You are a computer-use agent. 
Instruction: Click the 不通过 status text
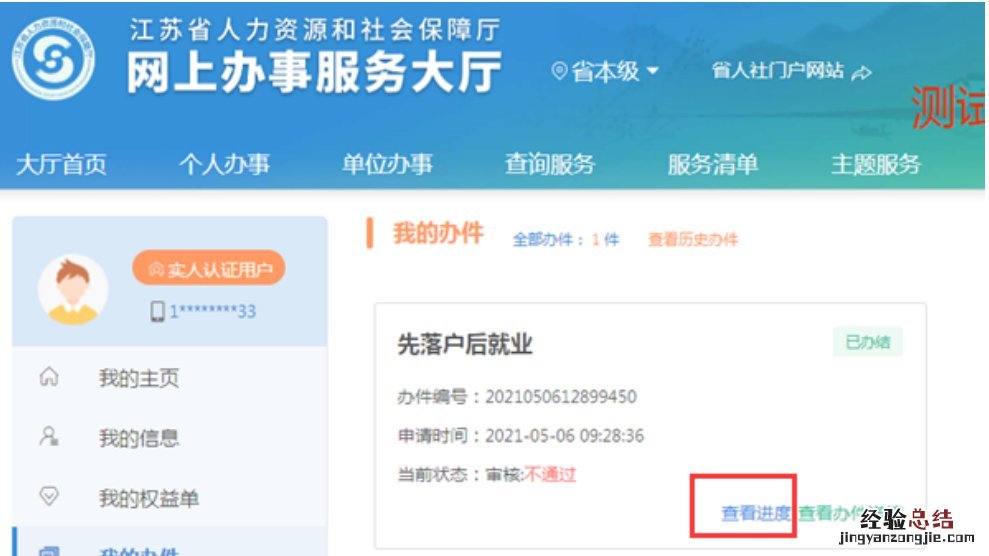tap(550, 474)
